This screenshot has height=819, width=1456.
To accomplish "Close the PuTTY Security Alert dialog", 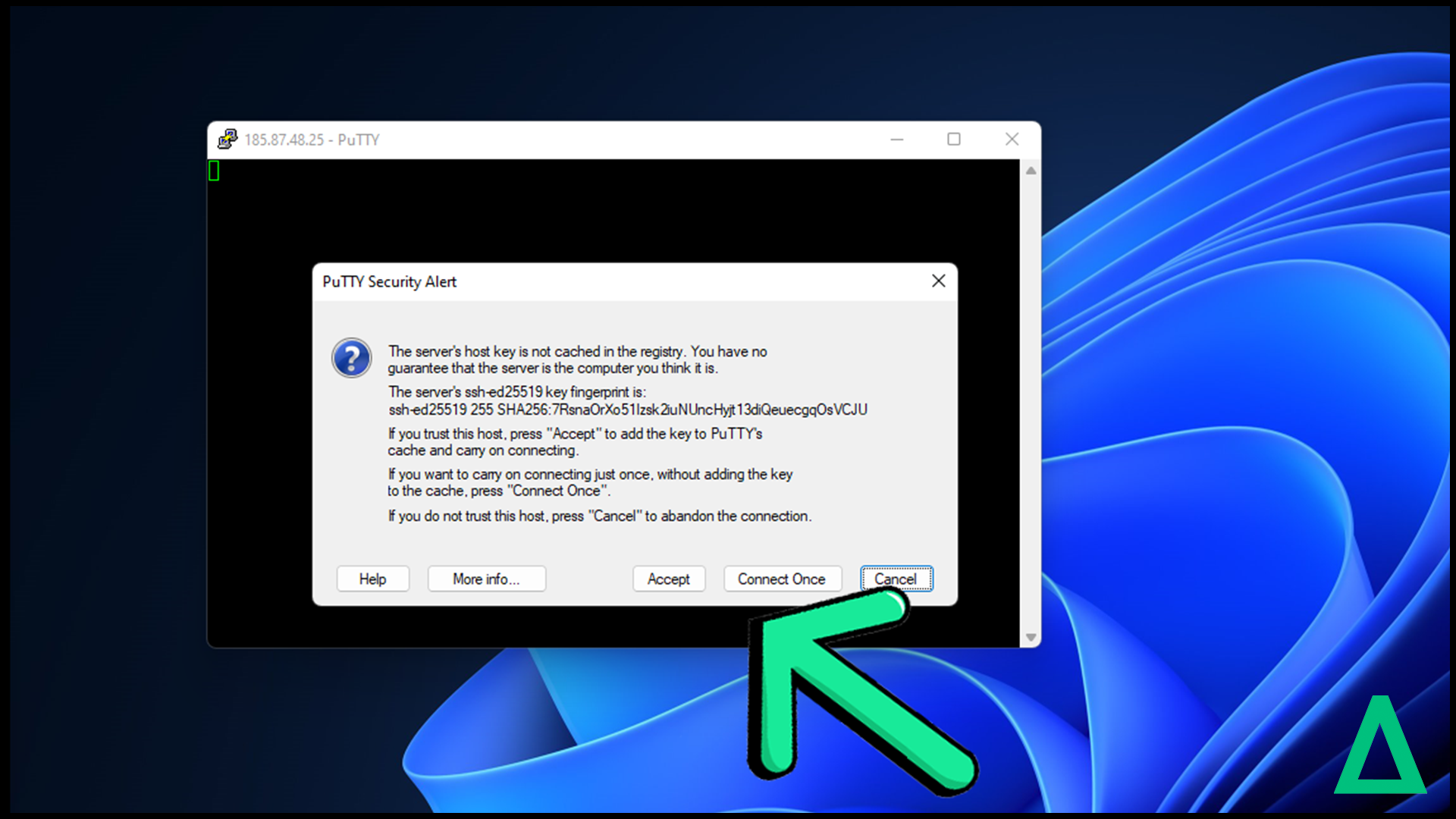I will pyautogui.click(x=938, y=281).
